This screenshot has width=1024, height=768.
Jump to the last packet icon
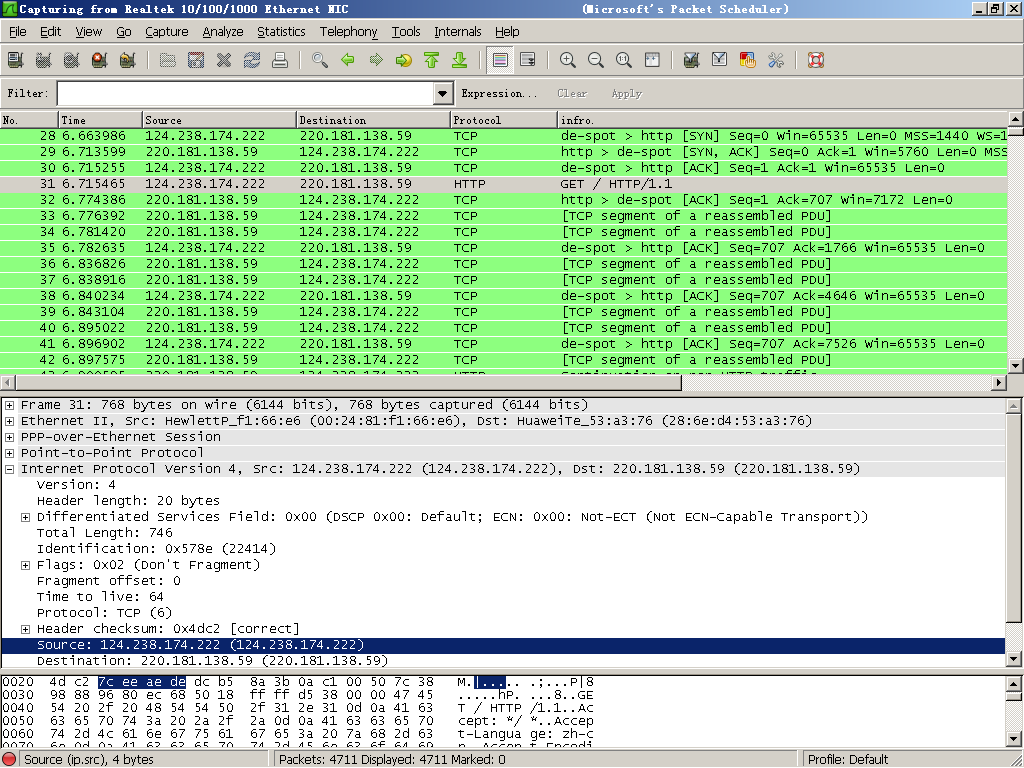tap(460, 60)
